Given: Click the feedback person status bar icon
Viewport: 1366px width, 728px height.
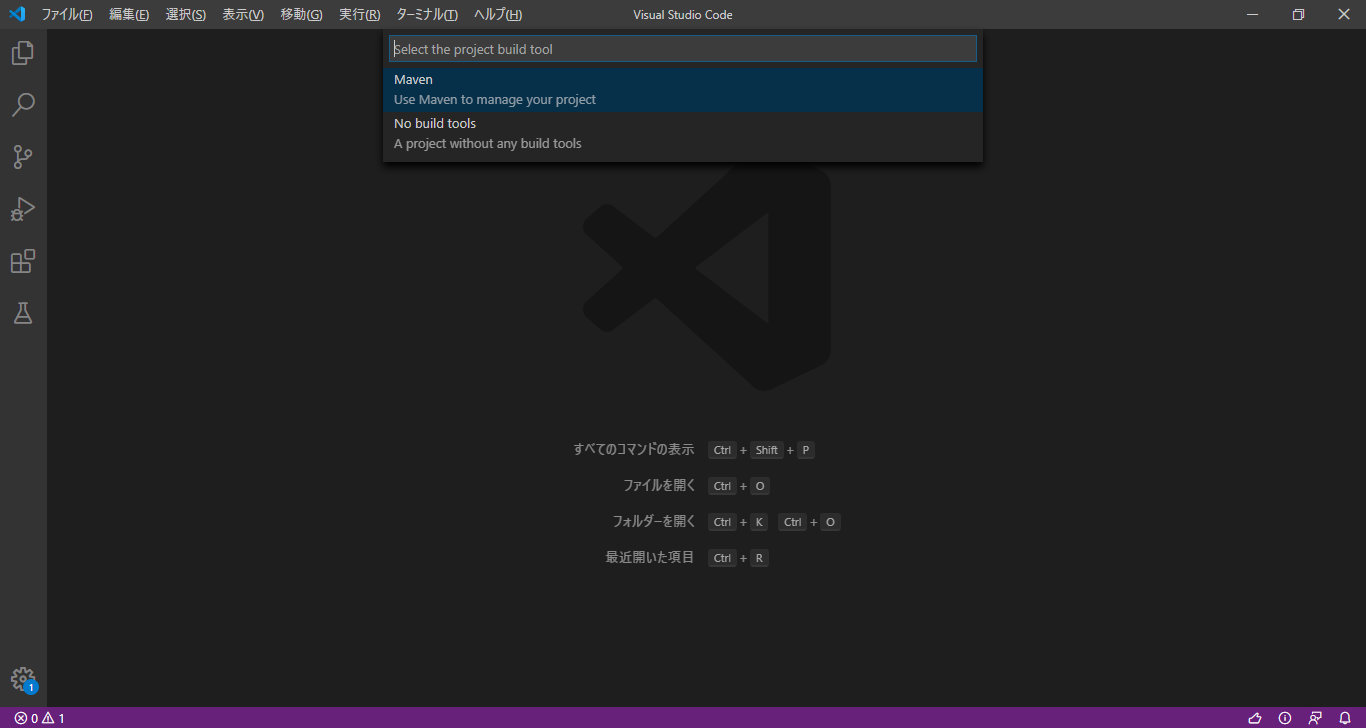Looking at the screenshot, I should coord(1315,718).
